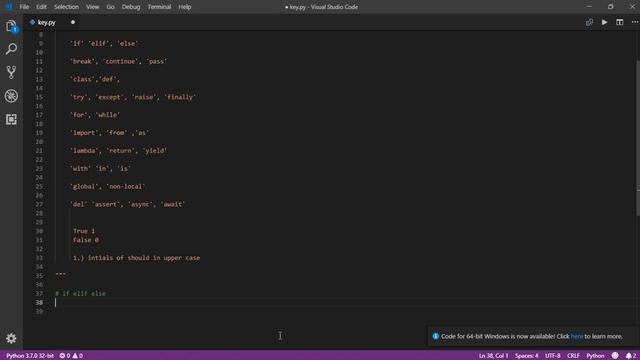Click the 'global' text on line 25

click(84, 186)
